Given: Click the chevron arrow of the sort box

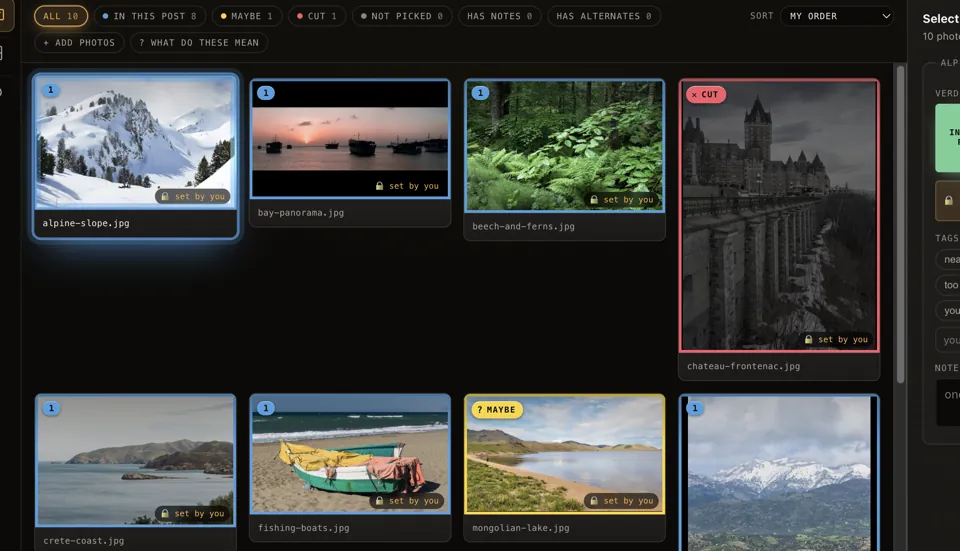Looking at the screenshot, I should point(886,16).
